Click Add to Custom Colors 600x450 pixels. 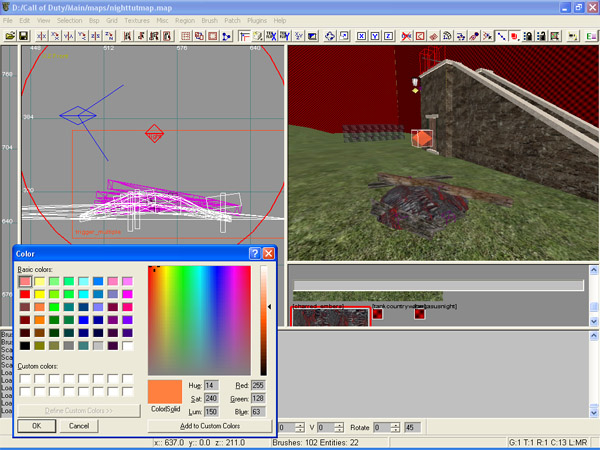(x=210, y=426)
